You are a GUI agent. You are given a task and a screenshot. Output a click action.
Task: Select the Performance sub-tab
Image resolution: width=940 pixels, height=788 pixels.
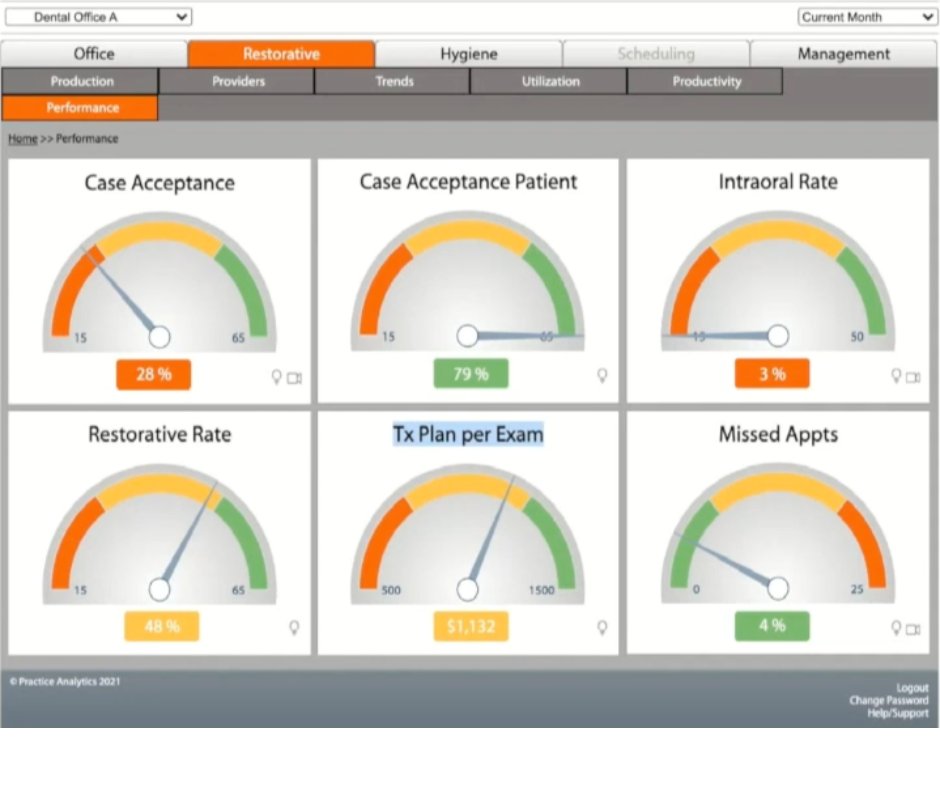[80, 108]
